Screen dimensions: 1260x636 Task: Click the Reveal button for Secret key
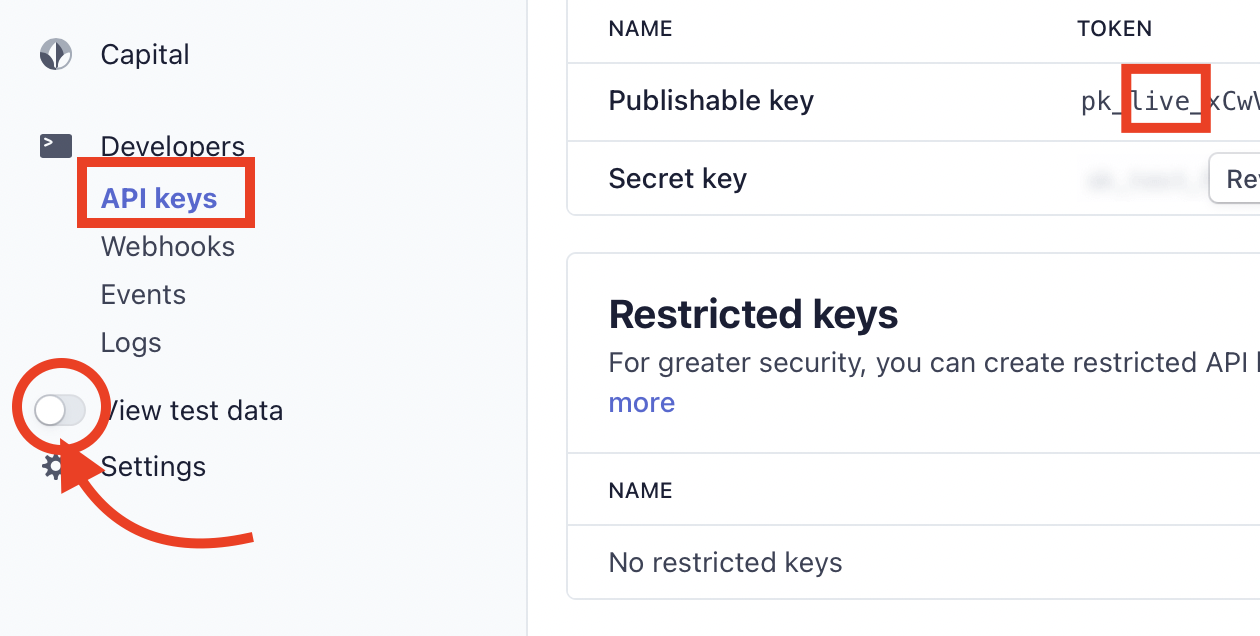click(x=1234, y=178)
